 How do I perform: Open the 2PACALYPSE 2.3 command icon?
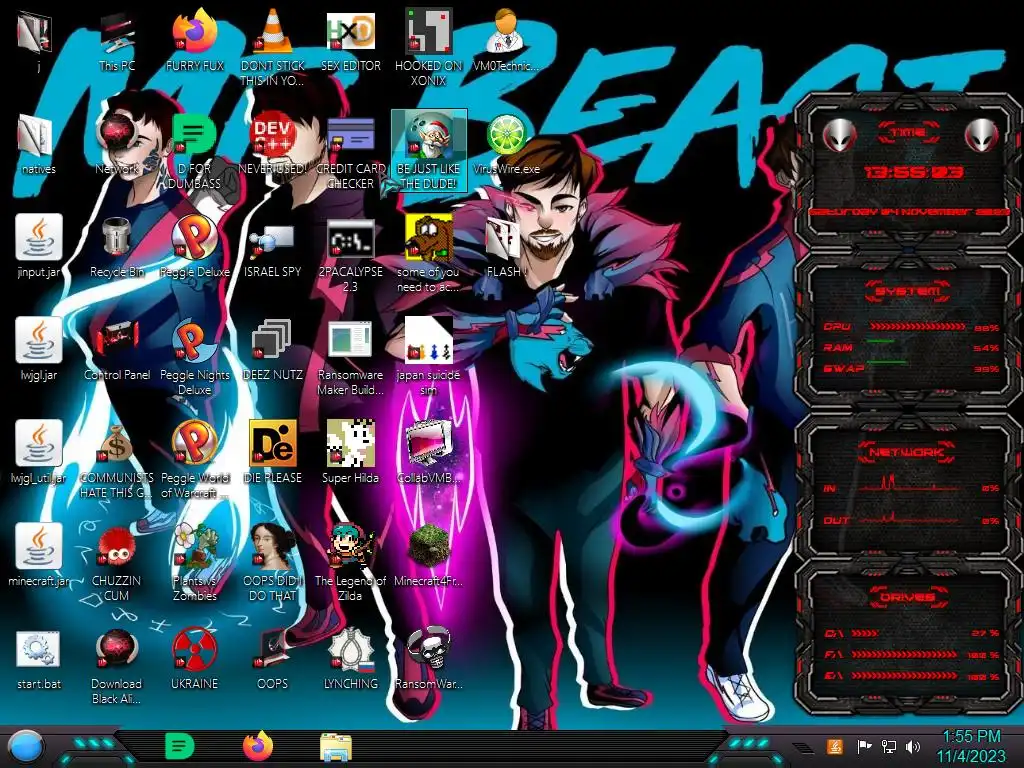351,239
